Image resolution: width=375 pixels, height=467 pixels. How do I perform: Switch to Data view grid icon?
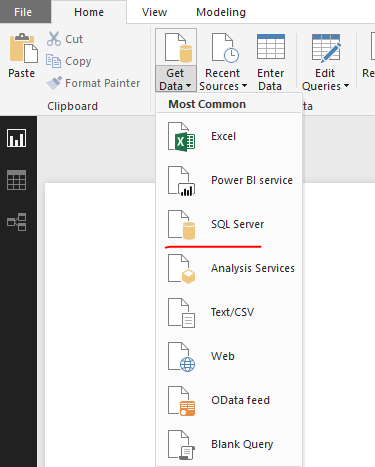[16, 180]
